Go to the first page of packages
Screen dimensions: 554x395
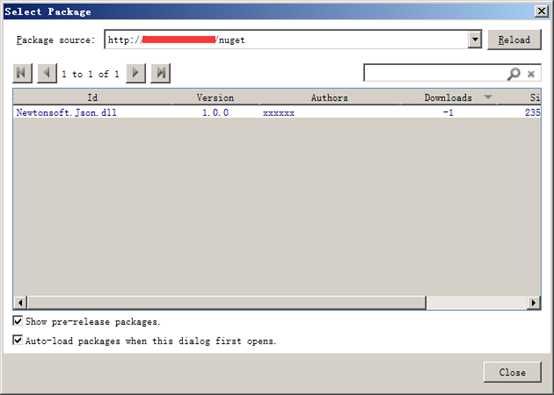coord(23,73)
